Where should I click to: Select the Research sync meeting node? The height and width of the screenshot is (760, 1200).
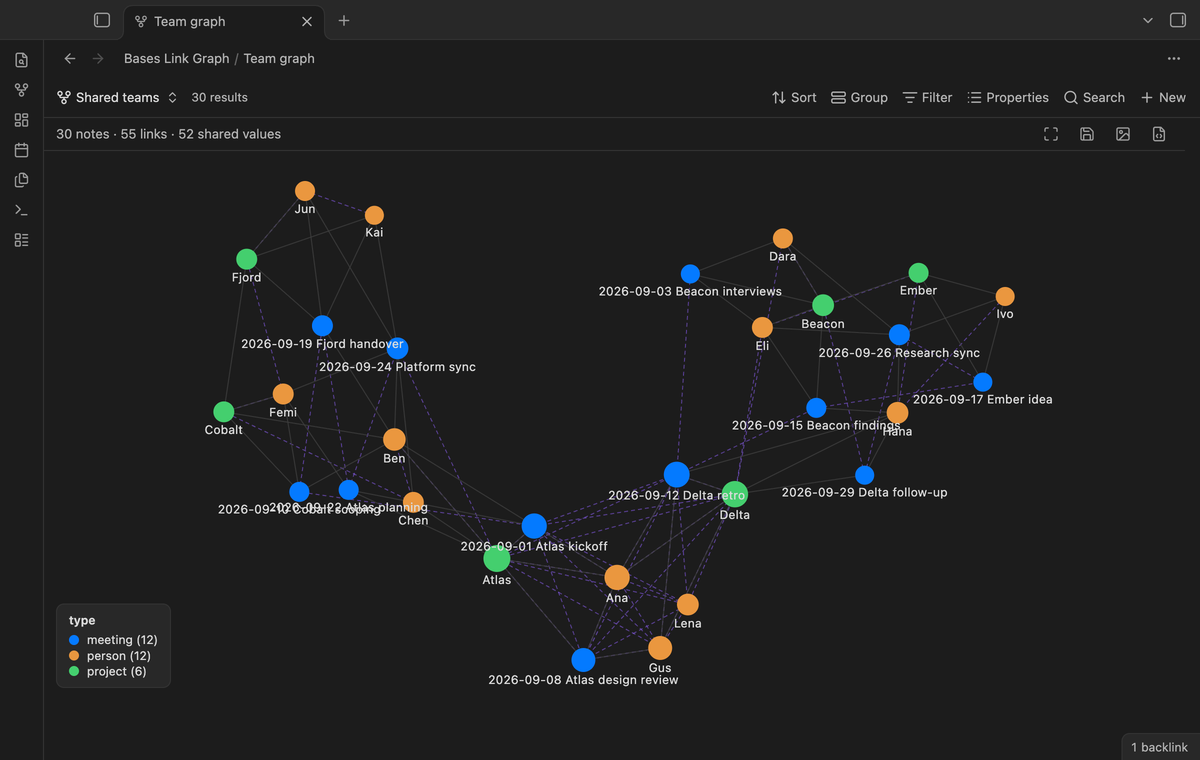pos(899,335)
